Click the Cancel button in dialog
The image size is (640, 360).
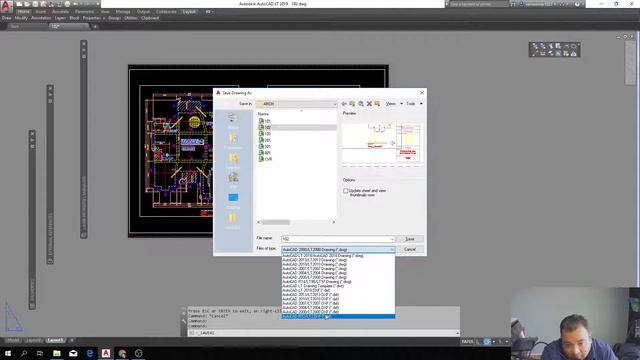pos(410,249)
